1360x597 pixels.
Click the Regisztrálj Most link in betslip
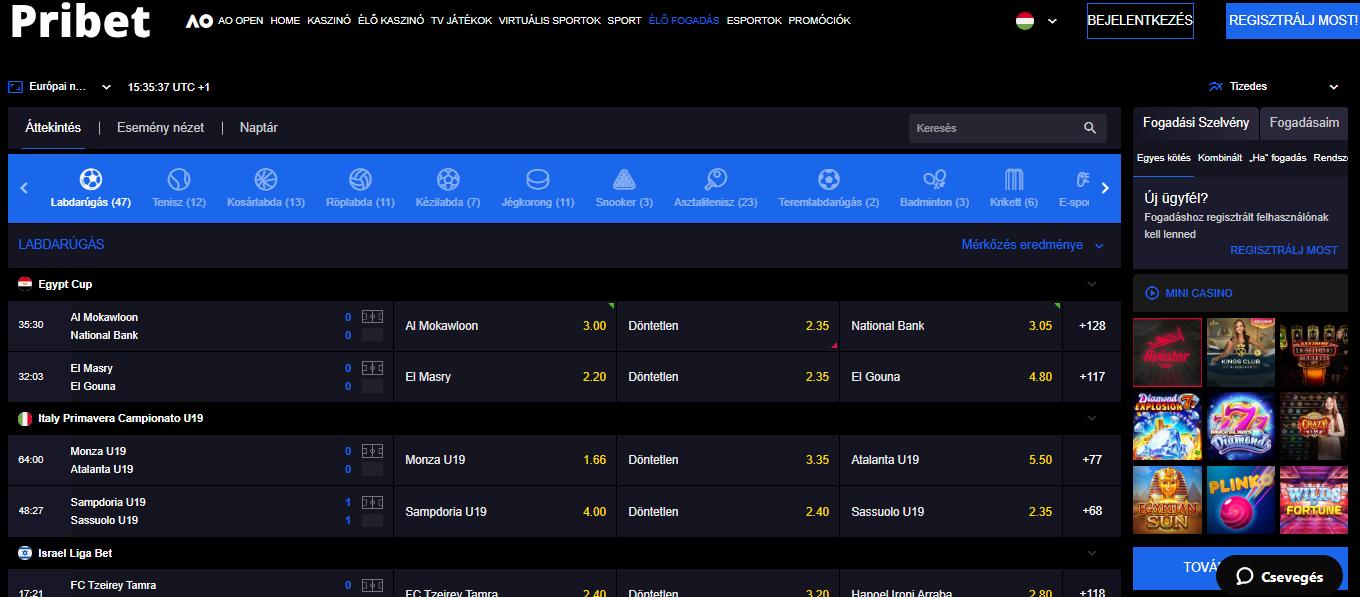pyautogui.click(x=1284, y=250)
